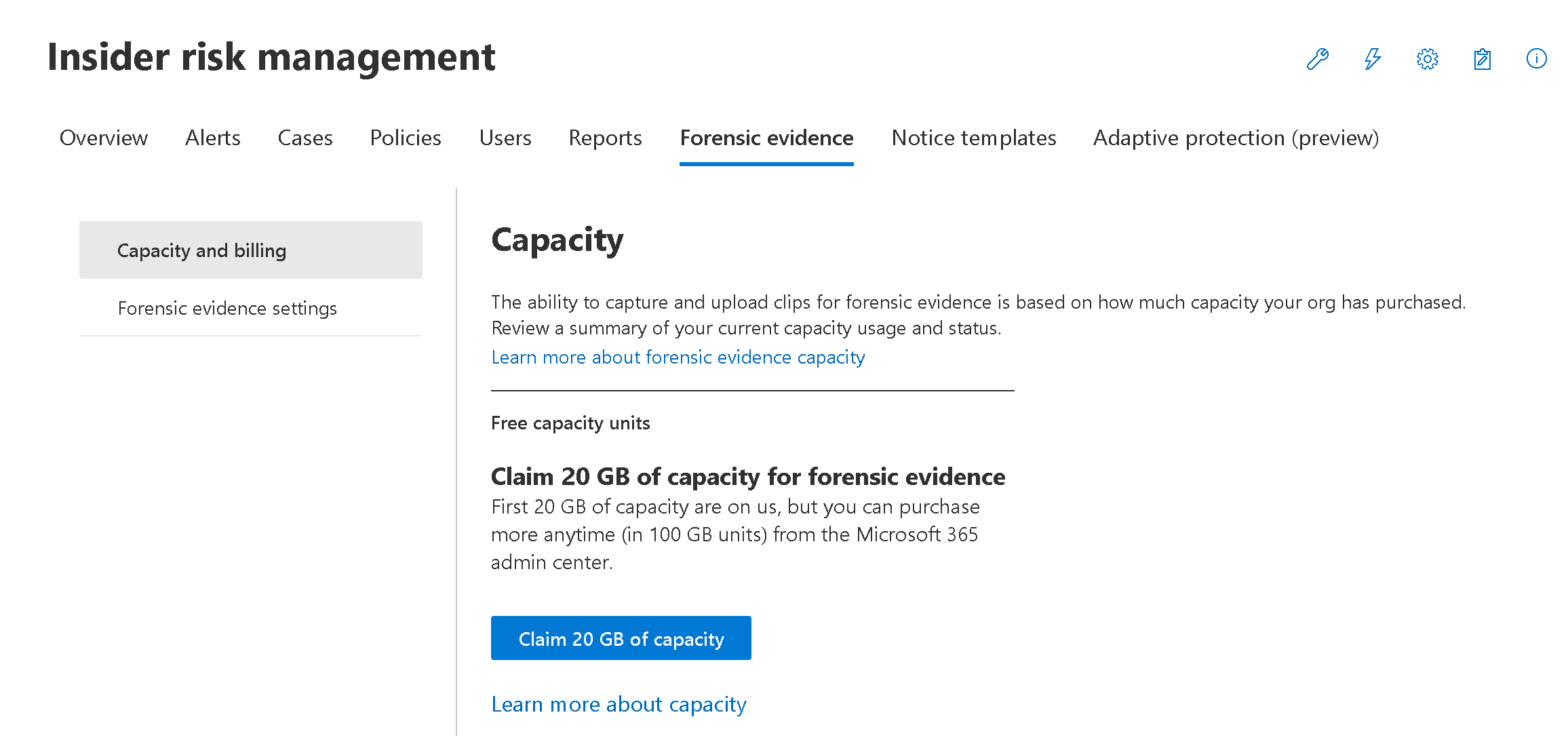View the Reports tab
Screen dimensions: 1568x736
(x=605, y=138)
